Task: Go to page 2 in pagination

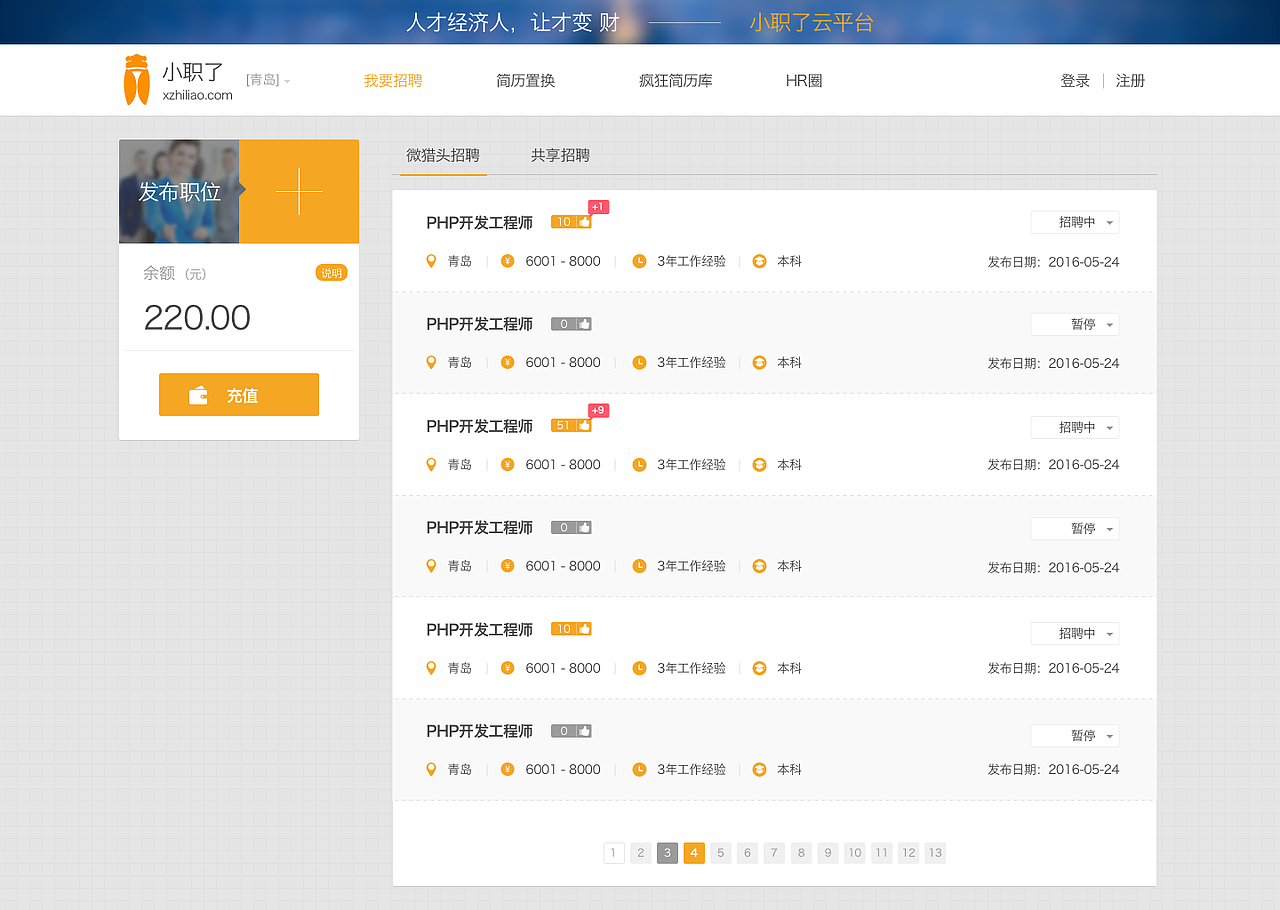Action: coord(641,853)
